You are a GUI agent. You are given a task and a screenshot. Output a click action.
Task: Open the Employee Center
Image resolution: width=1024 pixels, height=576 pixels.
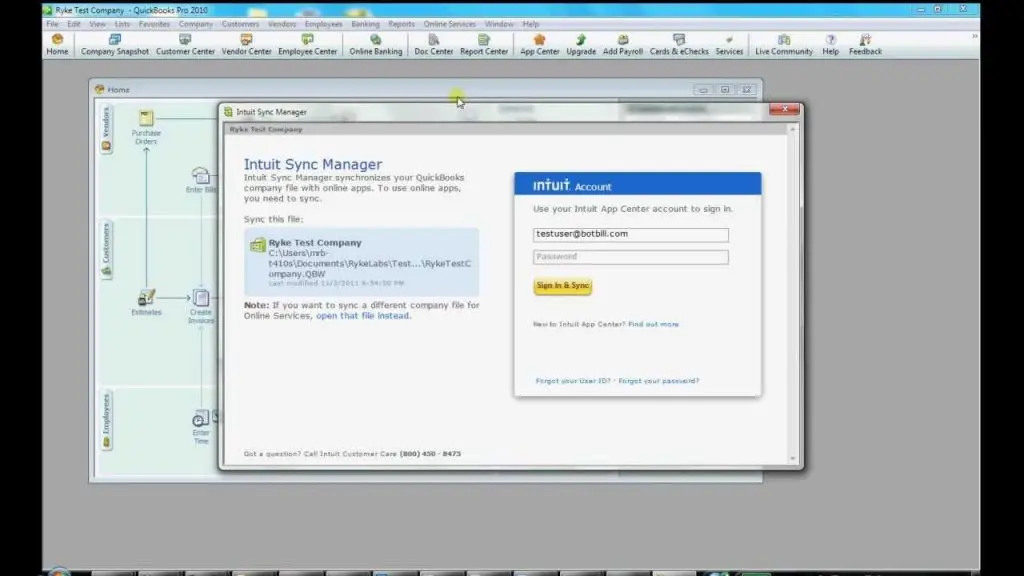point(308,44)
